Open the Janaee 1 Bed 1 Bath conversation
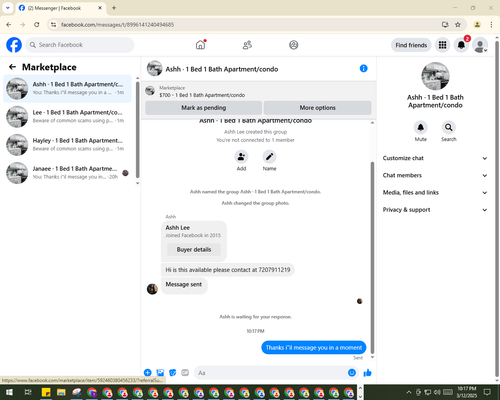 click(68, 173)
